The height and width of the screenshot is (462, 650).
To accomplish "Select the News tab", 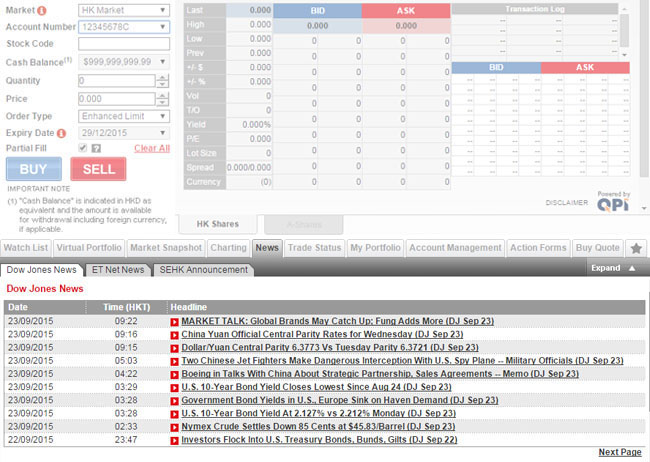I will [267, 248].
